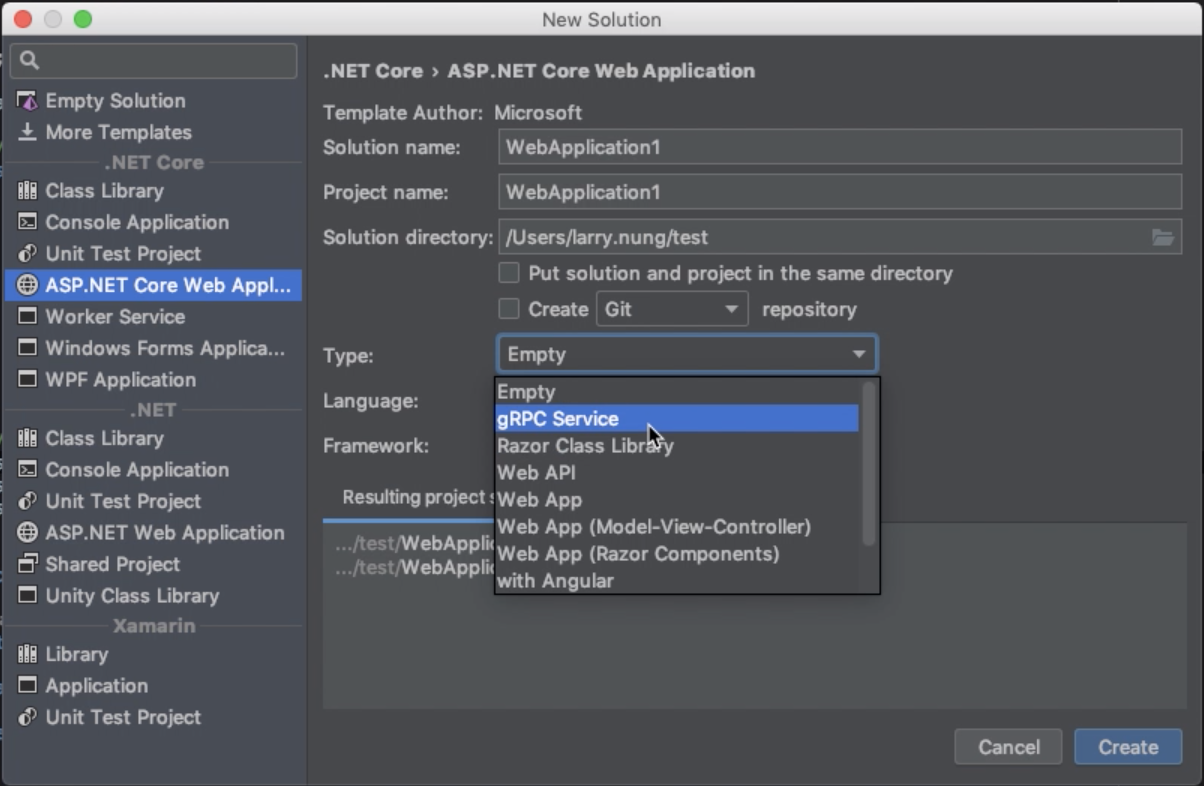Select Empty Solution template label

[115, 101]
